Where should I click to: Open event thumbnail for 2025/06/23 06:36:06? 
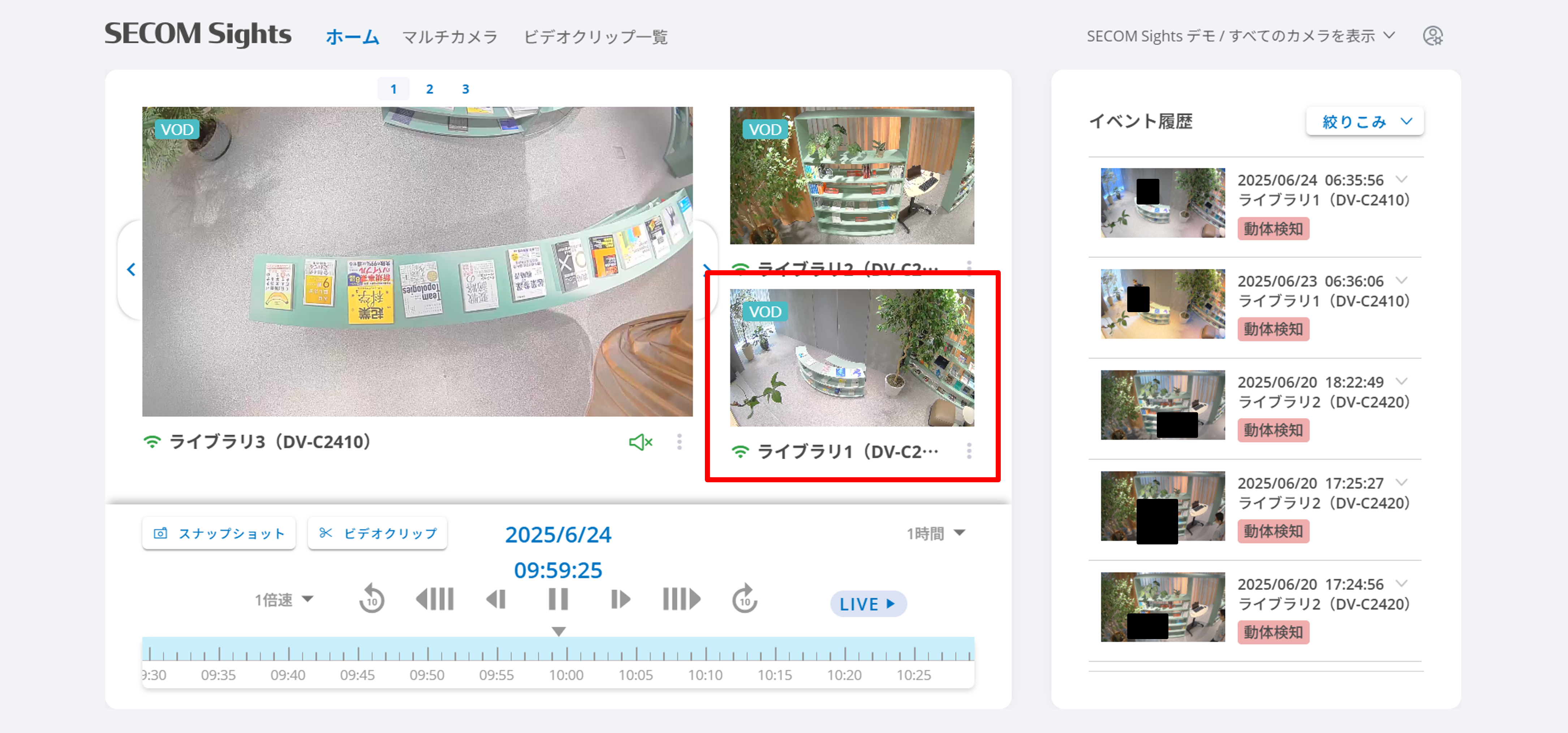(x=1162, y=304)
